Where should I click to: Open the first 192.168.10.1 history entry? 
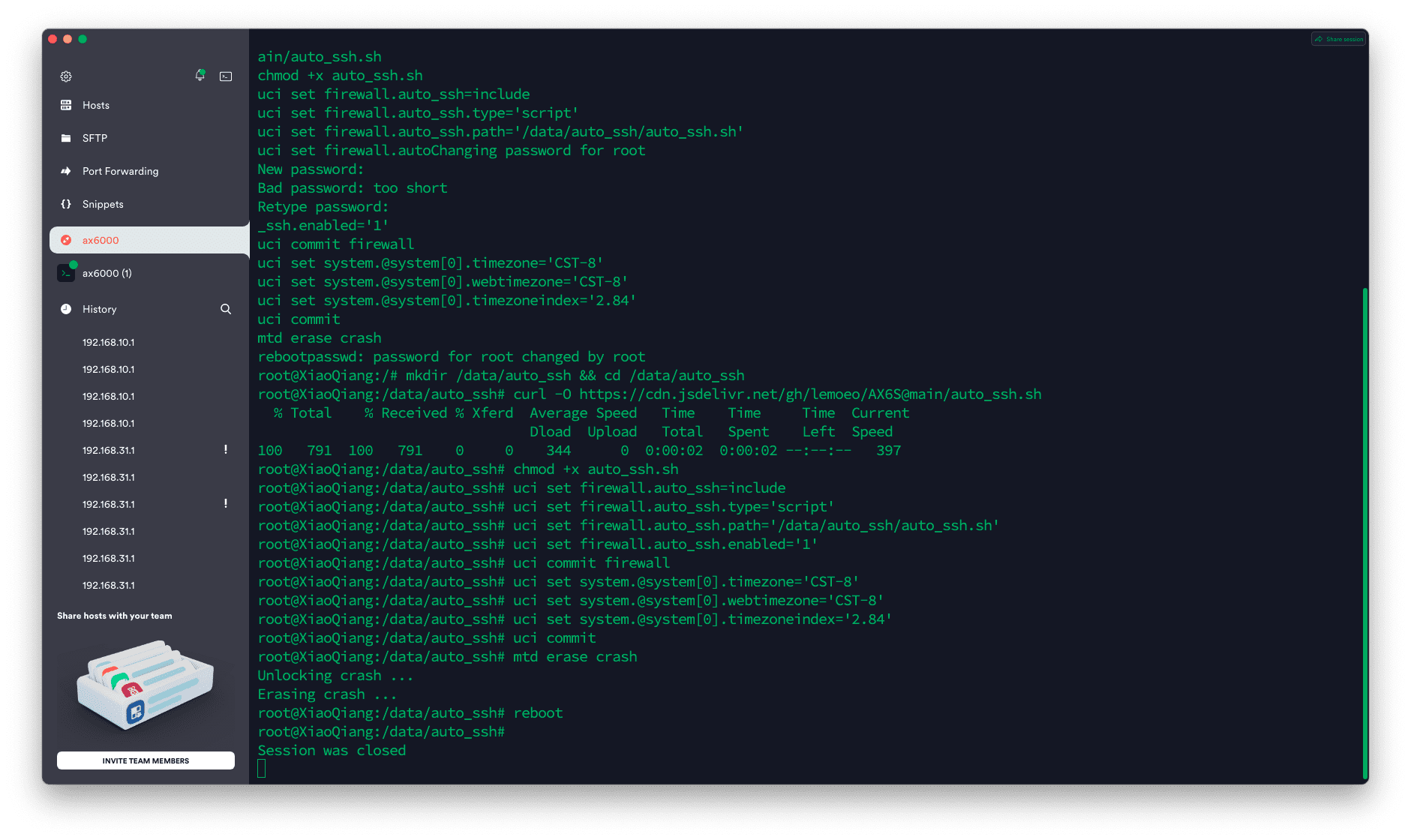(109, 342)
